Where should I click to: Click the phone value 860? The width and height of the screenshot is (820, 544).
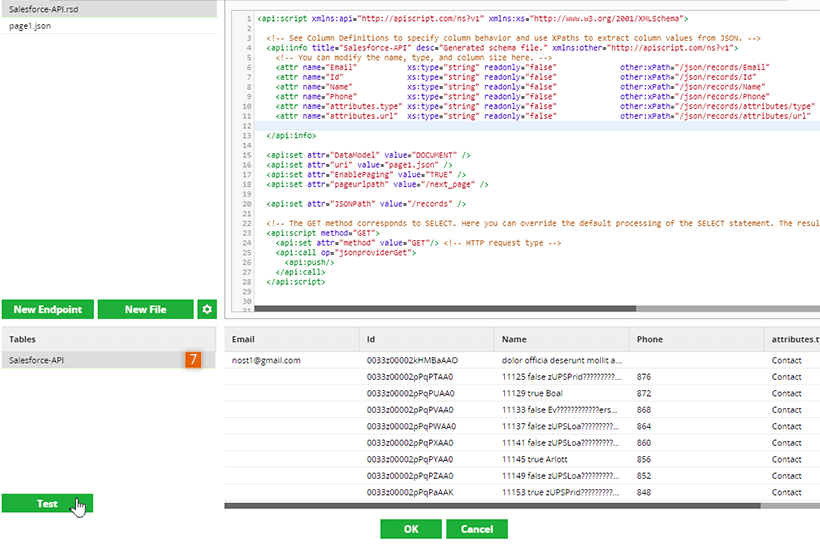644,443
